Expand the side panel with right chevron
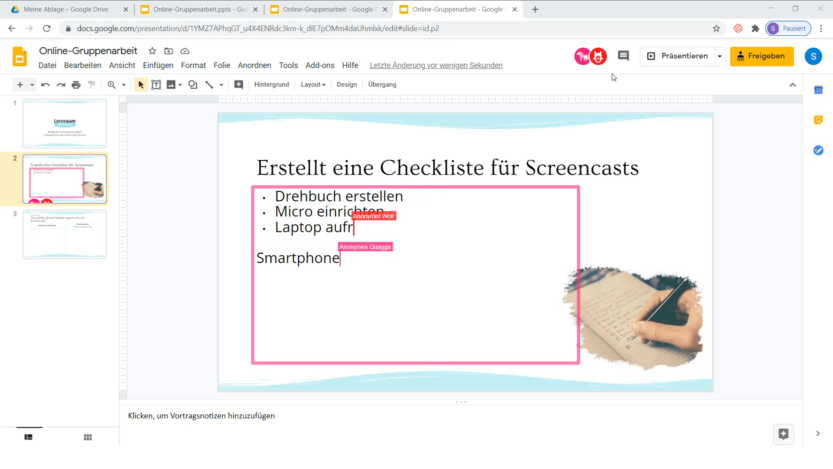Viewport: 833px width, 469px height. (x=818, y=434)
